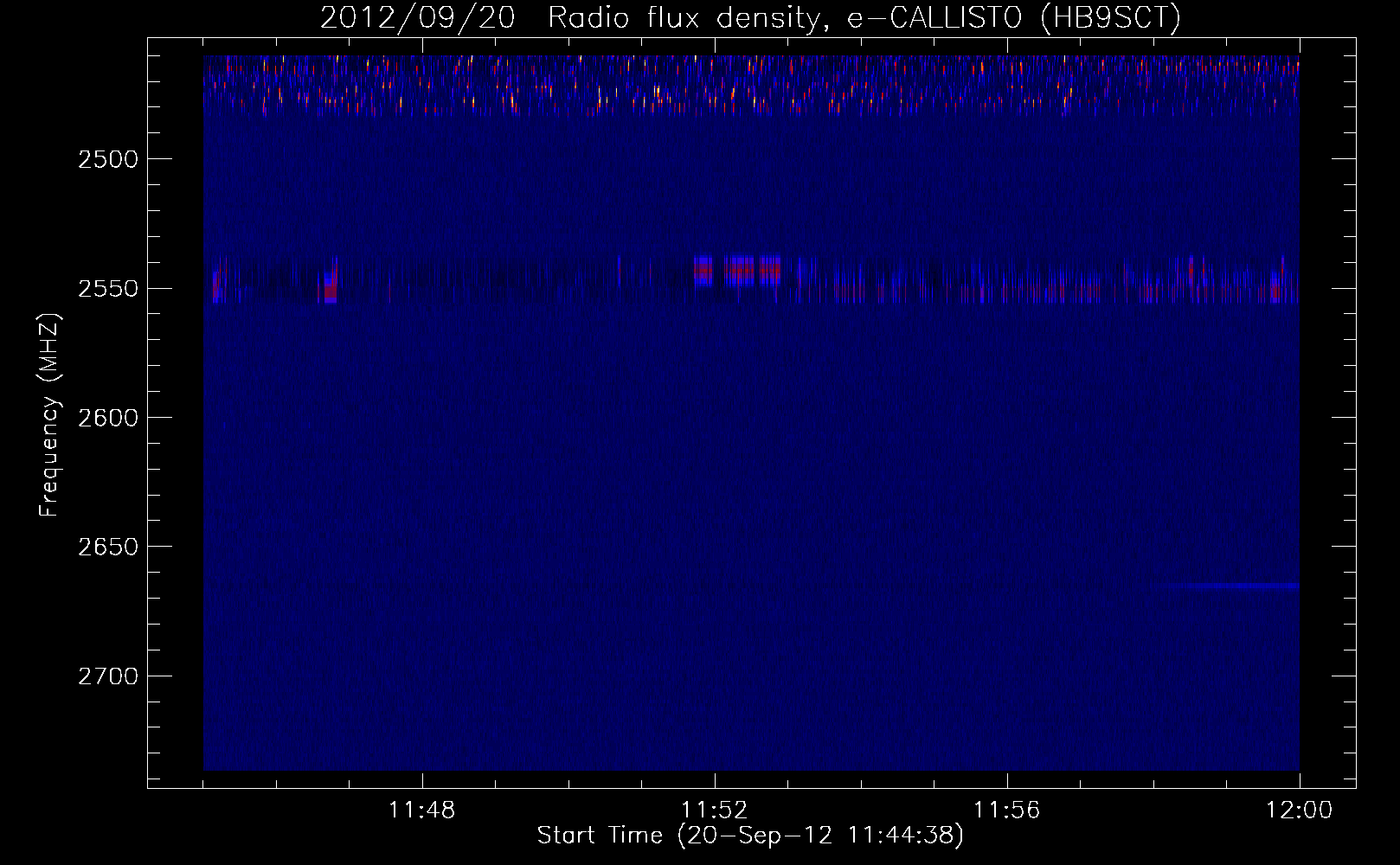
Task: Click the red burst near 11:52 at 2545 MHz
Action: pyautogui.click(x=737, y=271)
